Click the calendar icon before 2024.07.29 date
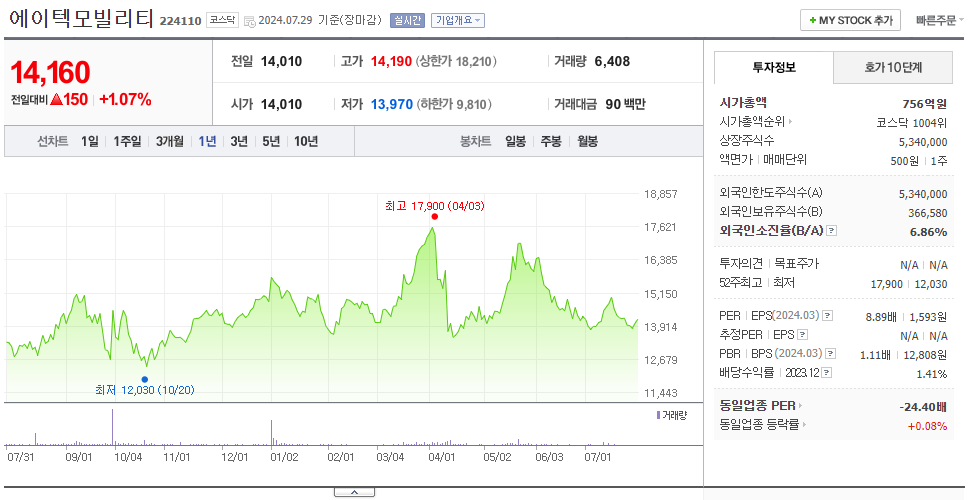This screenshot has height=500, width=968. 249,21
